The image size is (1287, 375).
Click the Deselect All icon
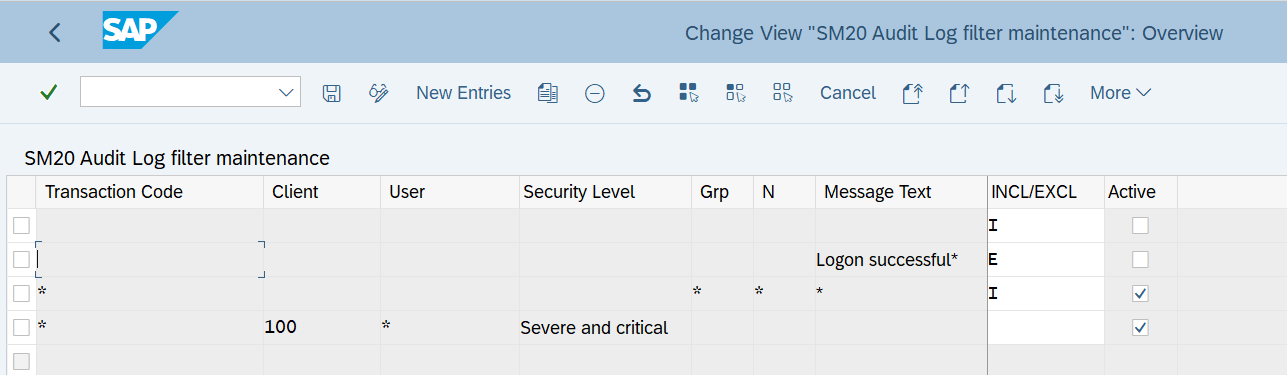tap(782, 93)
